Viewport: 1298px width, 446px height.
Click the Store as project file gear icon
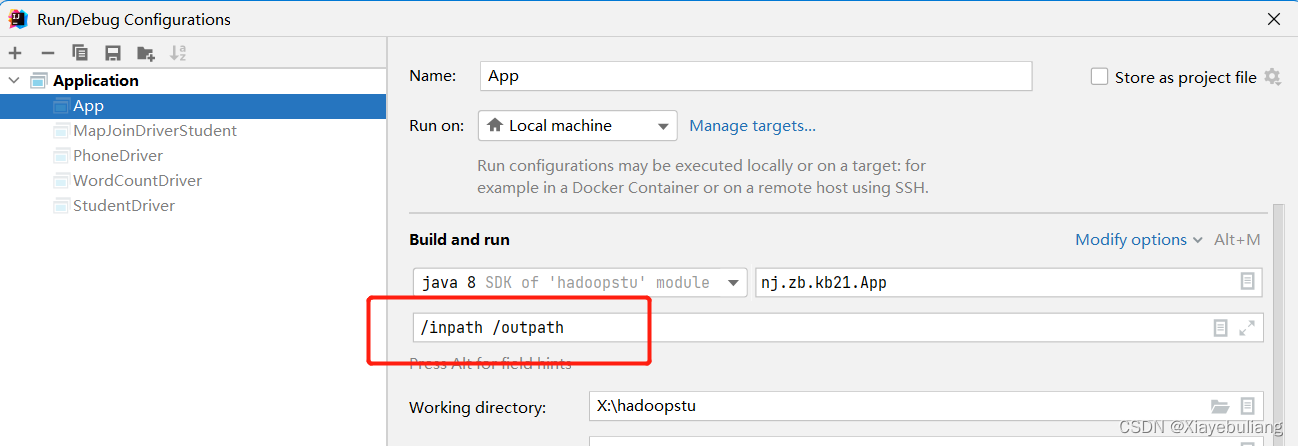pyautogui.click(x=1272, y=77)
